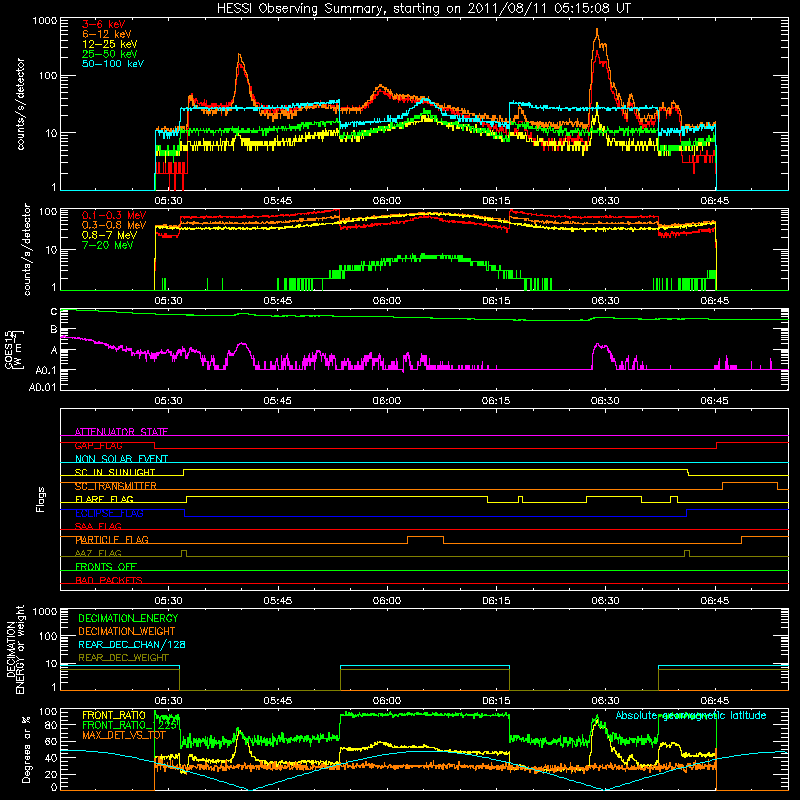Select the 50-100 keV legend label

113,64
